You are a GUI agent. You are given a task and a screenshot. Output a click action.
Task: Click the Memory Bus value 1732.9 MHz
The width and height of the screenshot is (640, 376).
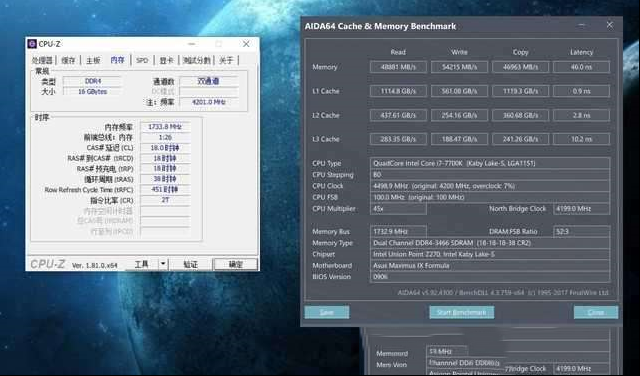coord(398,231)
